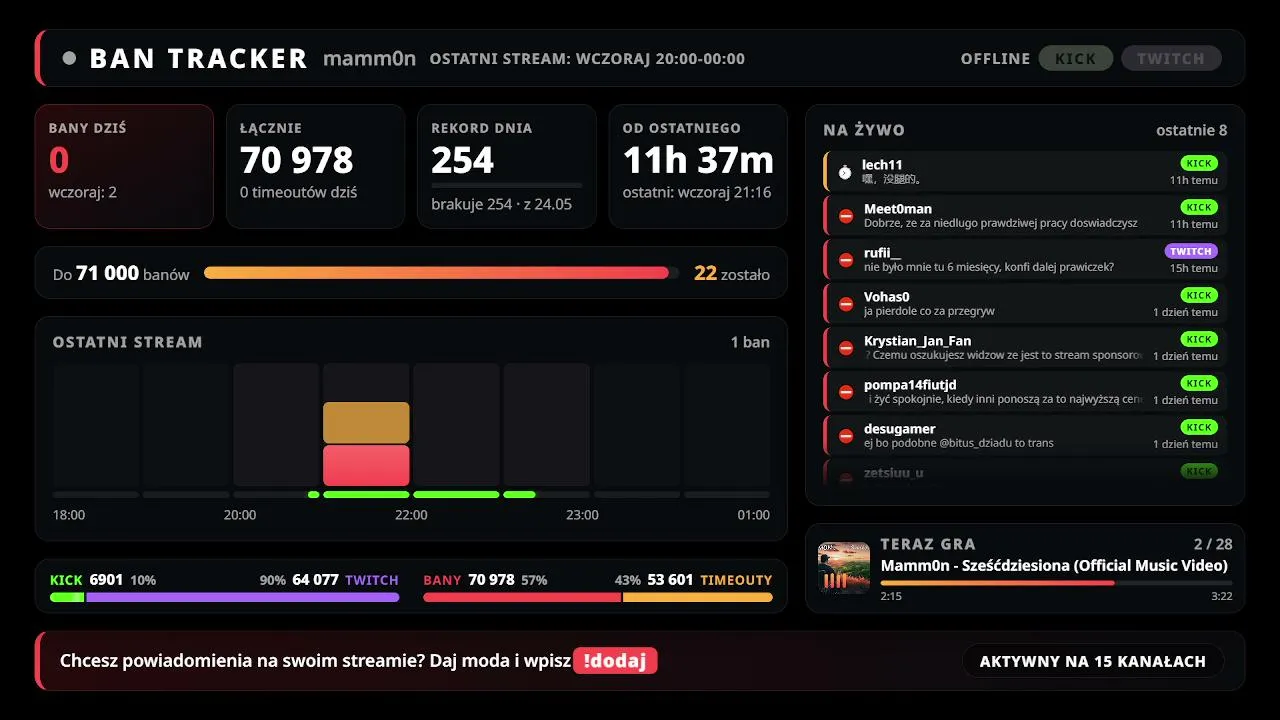Click the KICK badge on Vohas0 row

[x=1199, y=295]
